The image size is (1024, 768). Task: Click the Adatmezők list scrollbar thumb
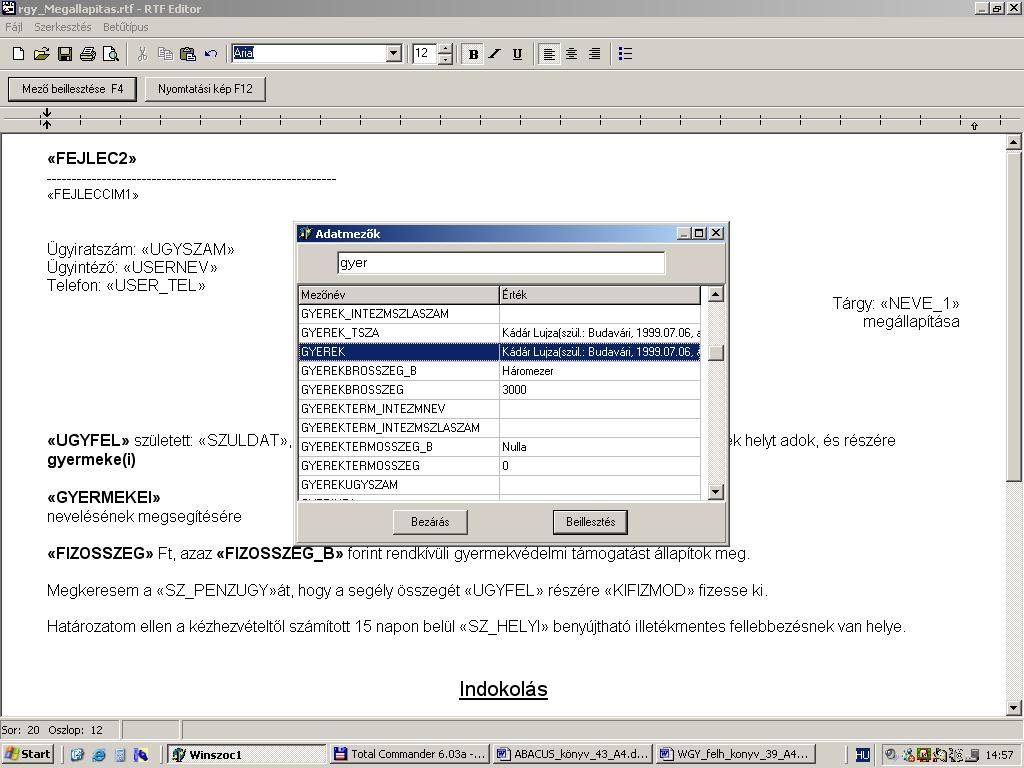(716, 353)
